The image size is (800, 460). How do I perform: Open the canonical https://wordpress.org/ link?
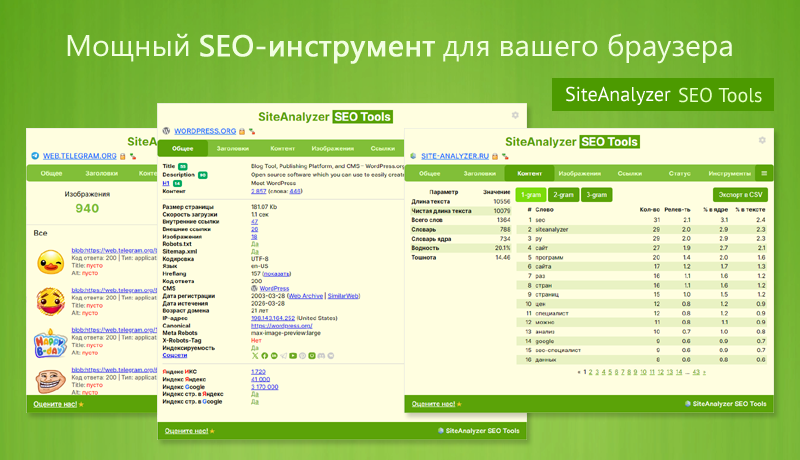coord(282,326)
